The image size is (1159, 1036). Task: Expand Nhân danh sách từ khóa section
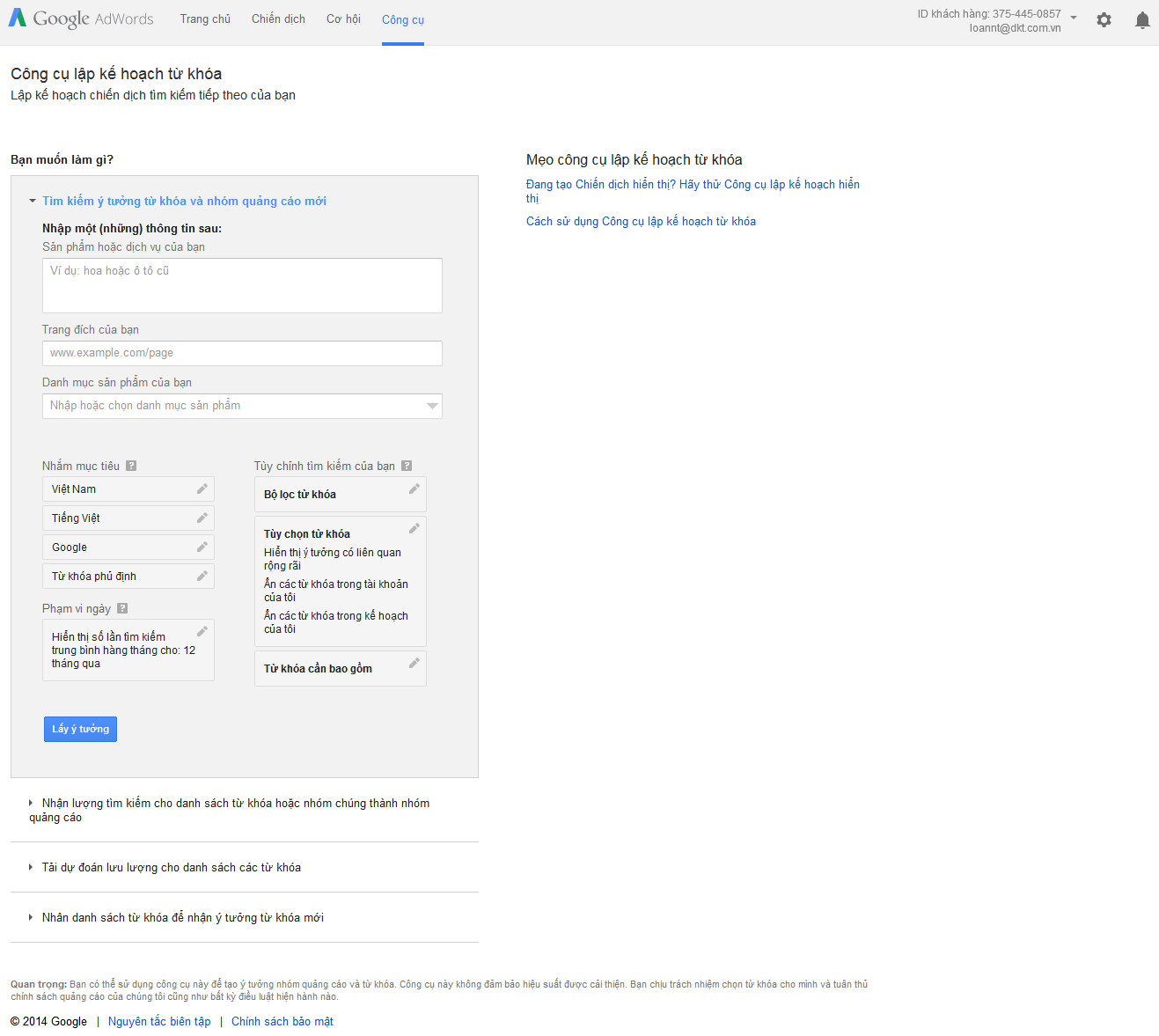pyautogui.click(x=32, y=918)
